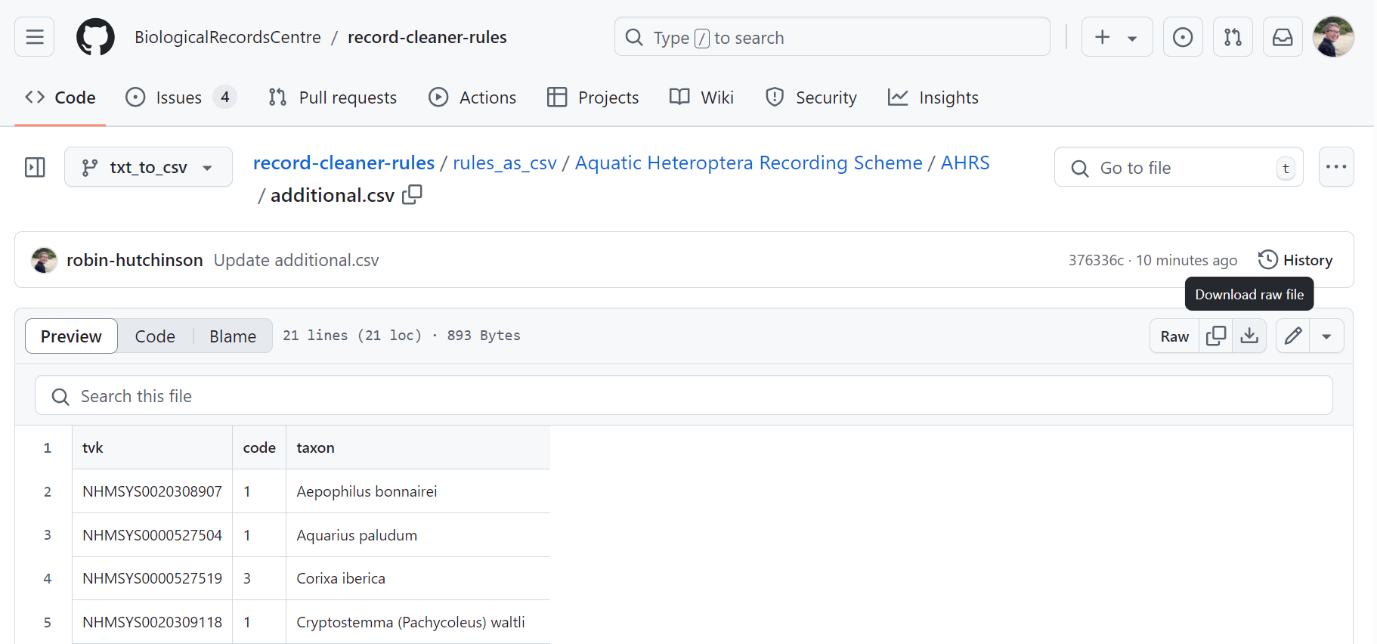Open your pull requests from the header
The image size is (1377, 644).
1232,36
